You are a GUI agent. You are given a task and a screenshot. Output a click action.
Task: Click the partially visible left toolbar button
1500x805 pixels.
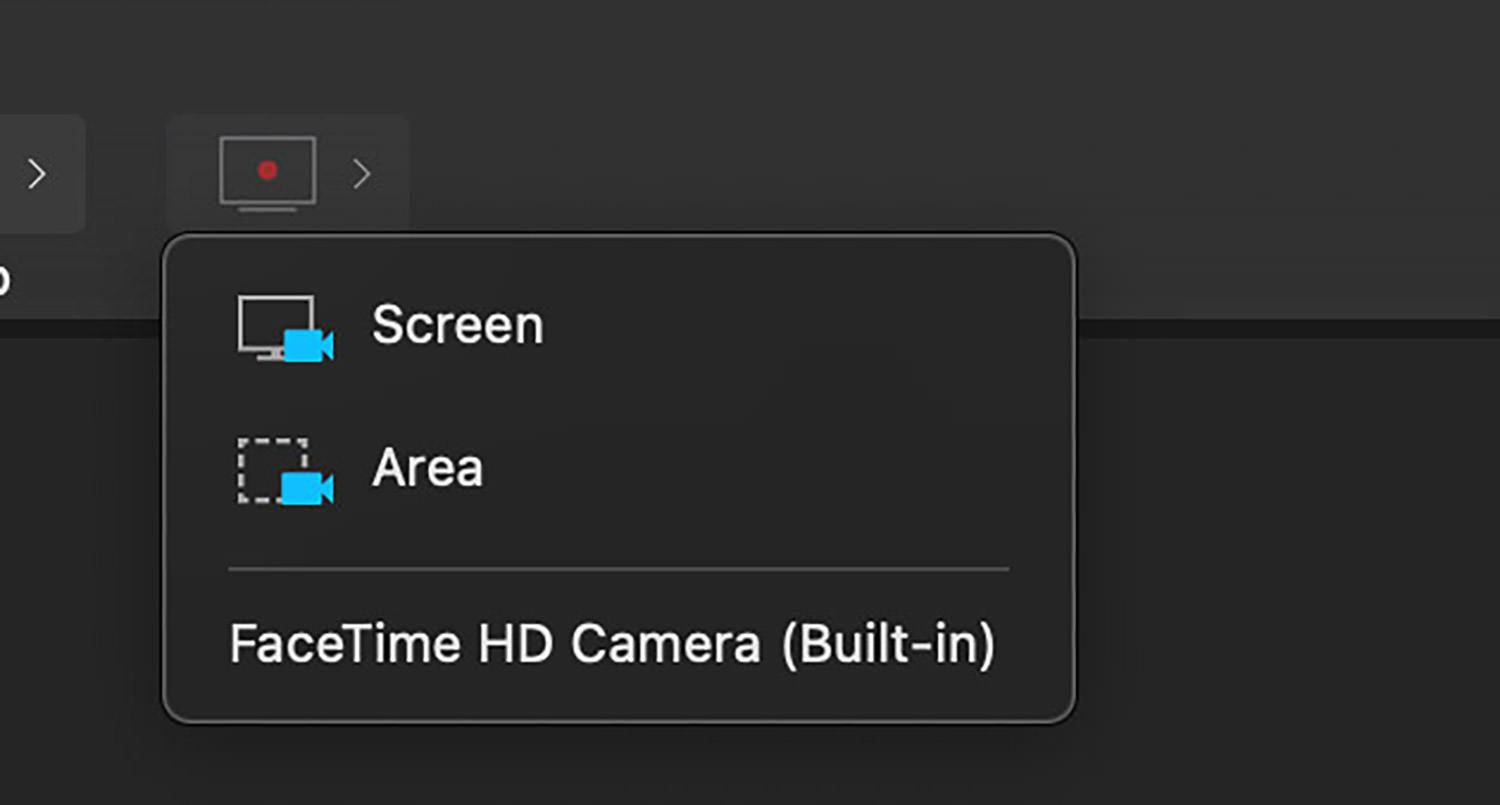[42, 174]
